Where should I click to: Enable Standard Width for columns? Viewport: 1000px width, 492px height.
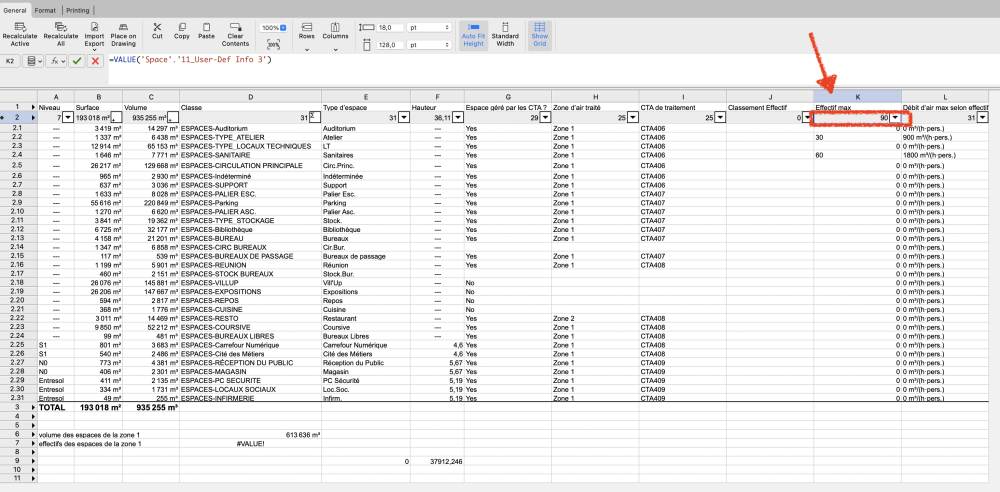point(505,34)
